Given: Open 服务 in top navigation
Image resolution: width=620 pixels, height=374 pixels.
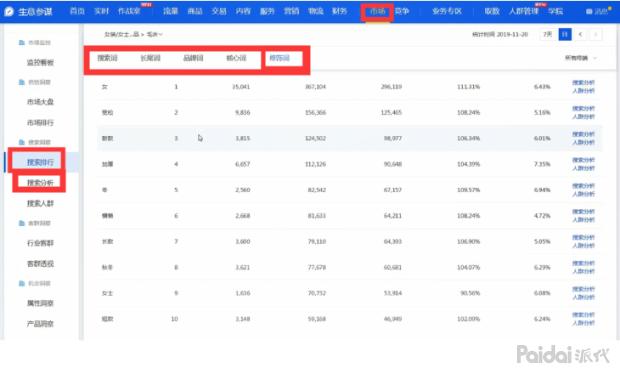Looking at the screenshot, I should click(267, 11).
